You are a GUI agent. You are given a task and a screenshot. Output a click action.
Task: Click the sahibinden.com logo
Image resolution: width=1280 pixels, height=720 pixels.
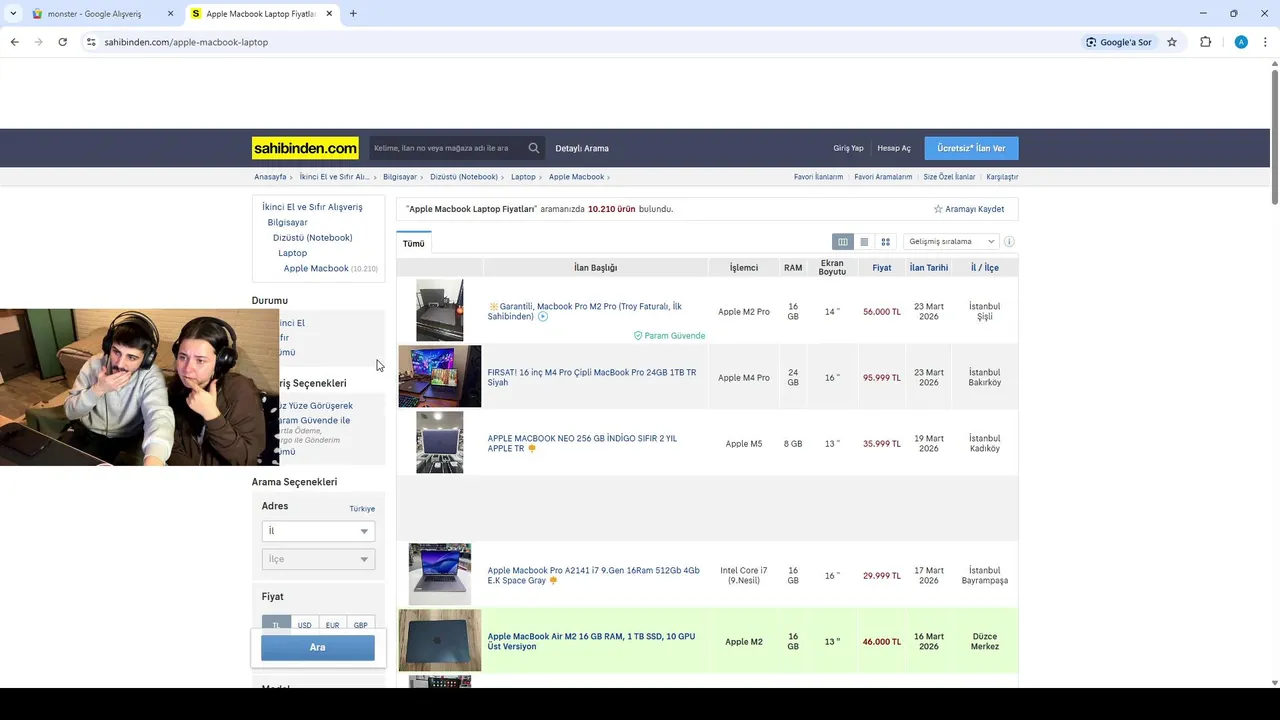click(305, 148)
